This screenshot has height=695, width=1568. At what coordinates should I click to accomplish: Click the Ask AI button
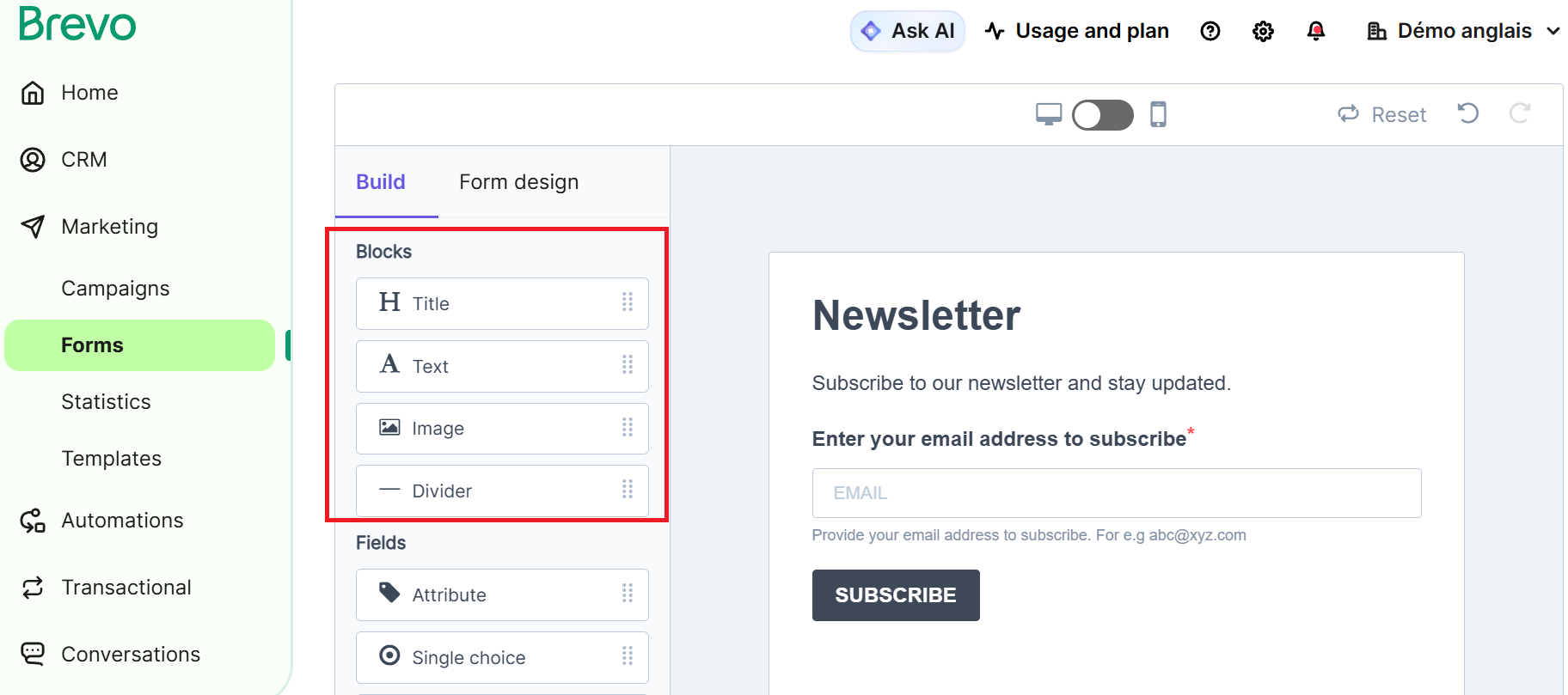908,32
